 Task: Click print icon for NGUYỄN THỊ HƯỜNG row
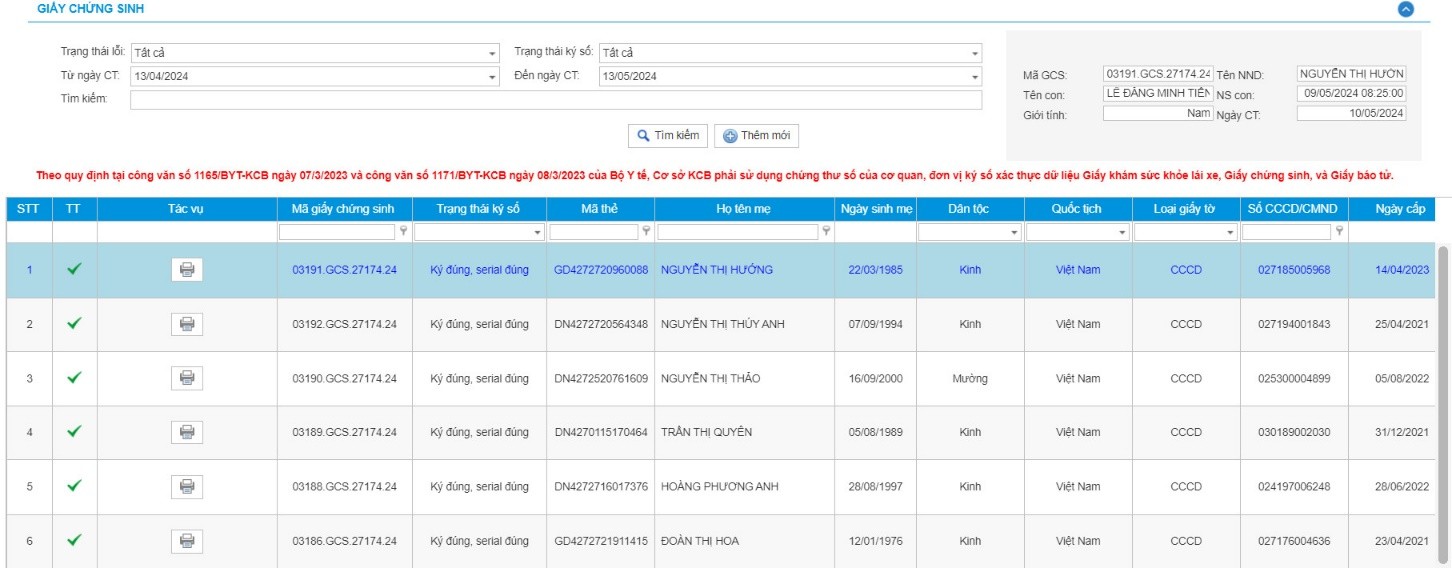click(186, 270)
